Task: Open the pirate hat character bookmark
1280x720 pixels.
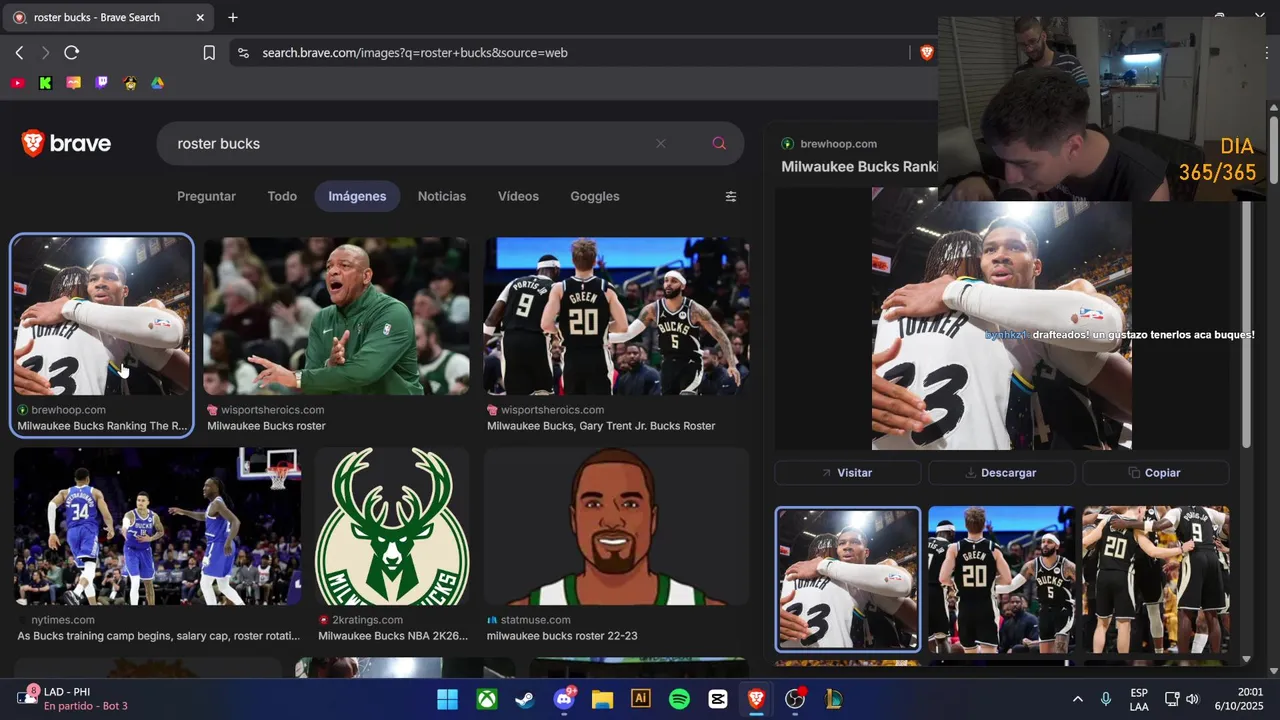Action: click(129, 83)
